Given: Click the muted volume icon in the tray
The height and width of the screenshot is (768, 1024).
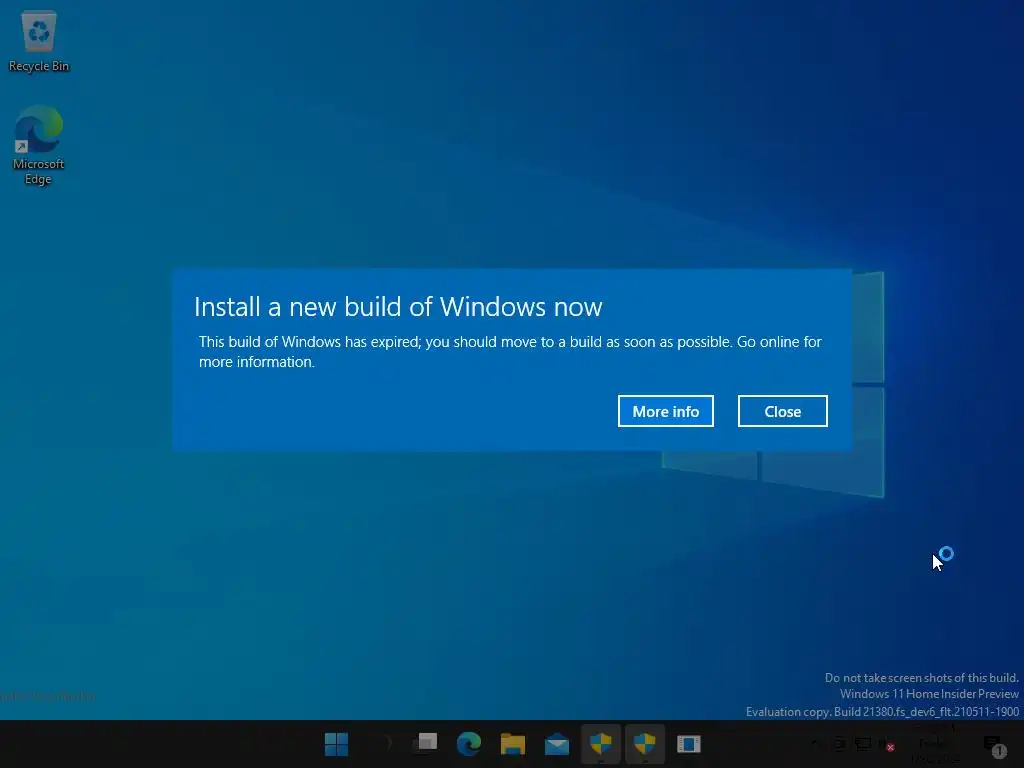Looking at the screenshot, I should (x=887, y=744).
